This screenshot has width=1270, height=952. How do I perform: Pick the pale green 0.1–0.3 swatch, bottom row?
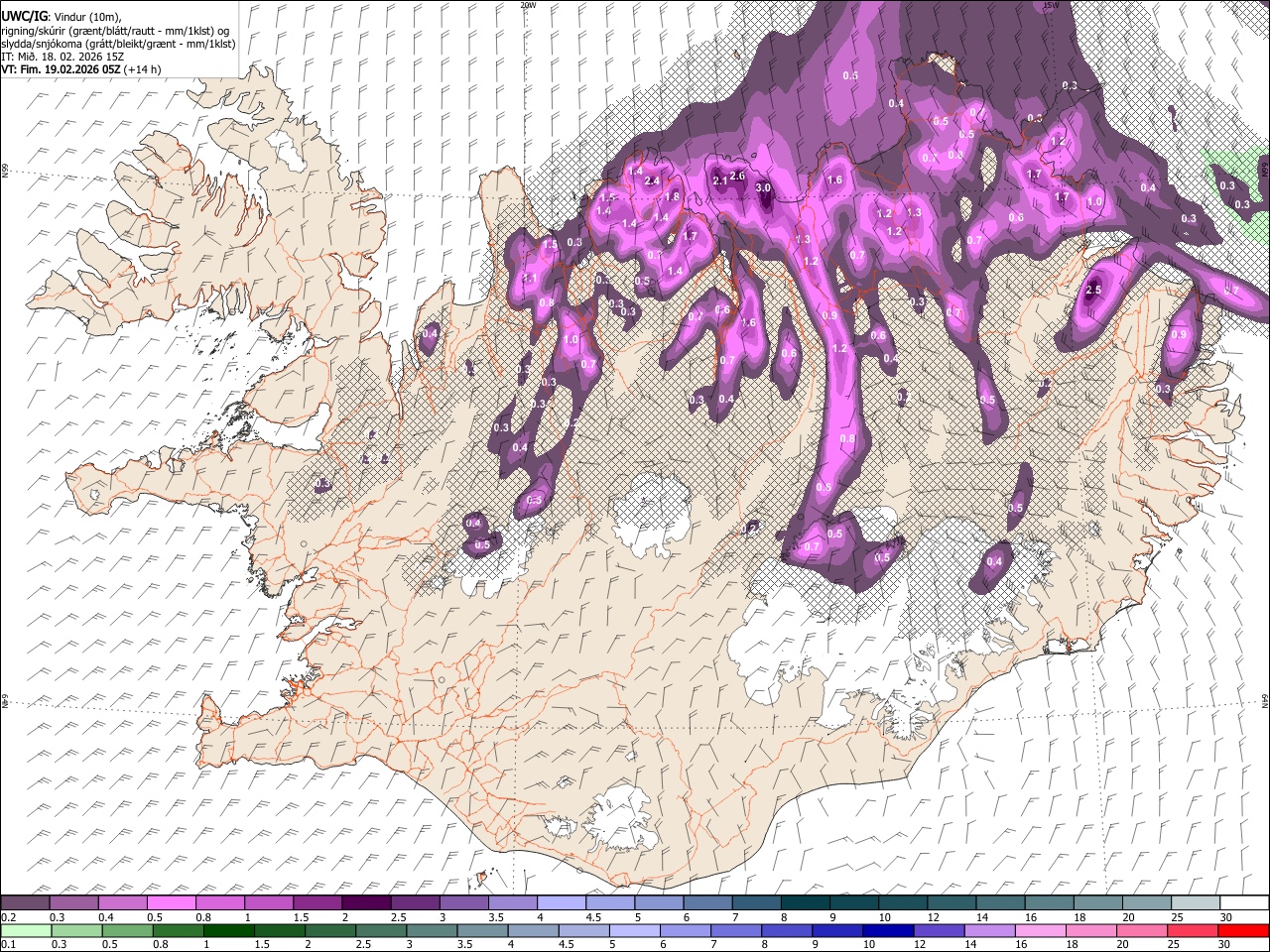tap(26, 930)
